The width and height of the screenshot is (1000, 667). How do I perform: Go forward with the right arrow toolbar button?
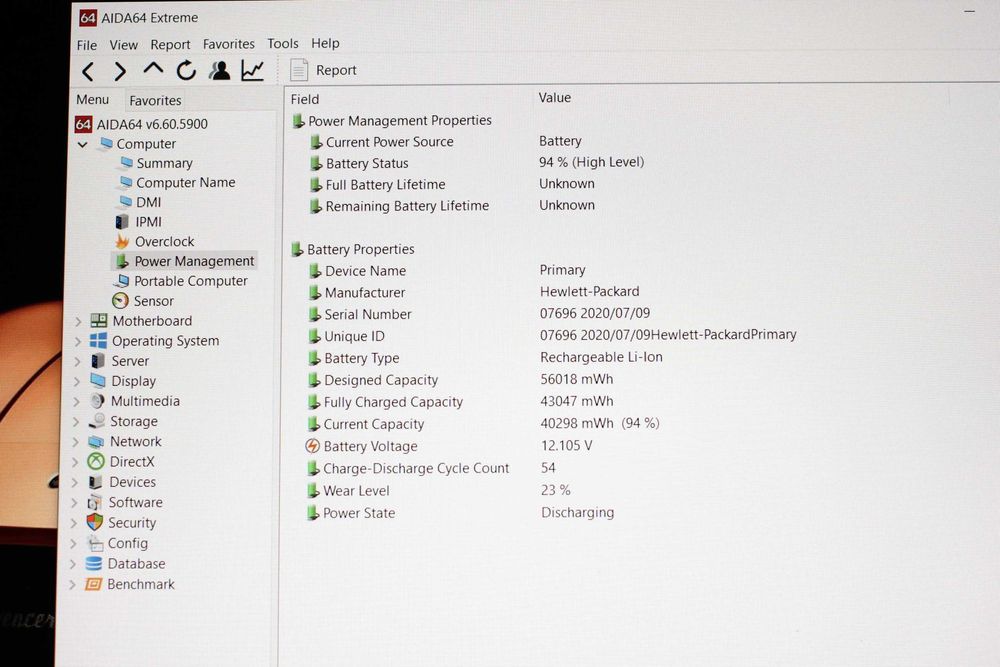tap(120, 71)
